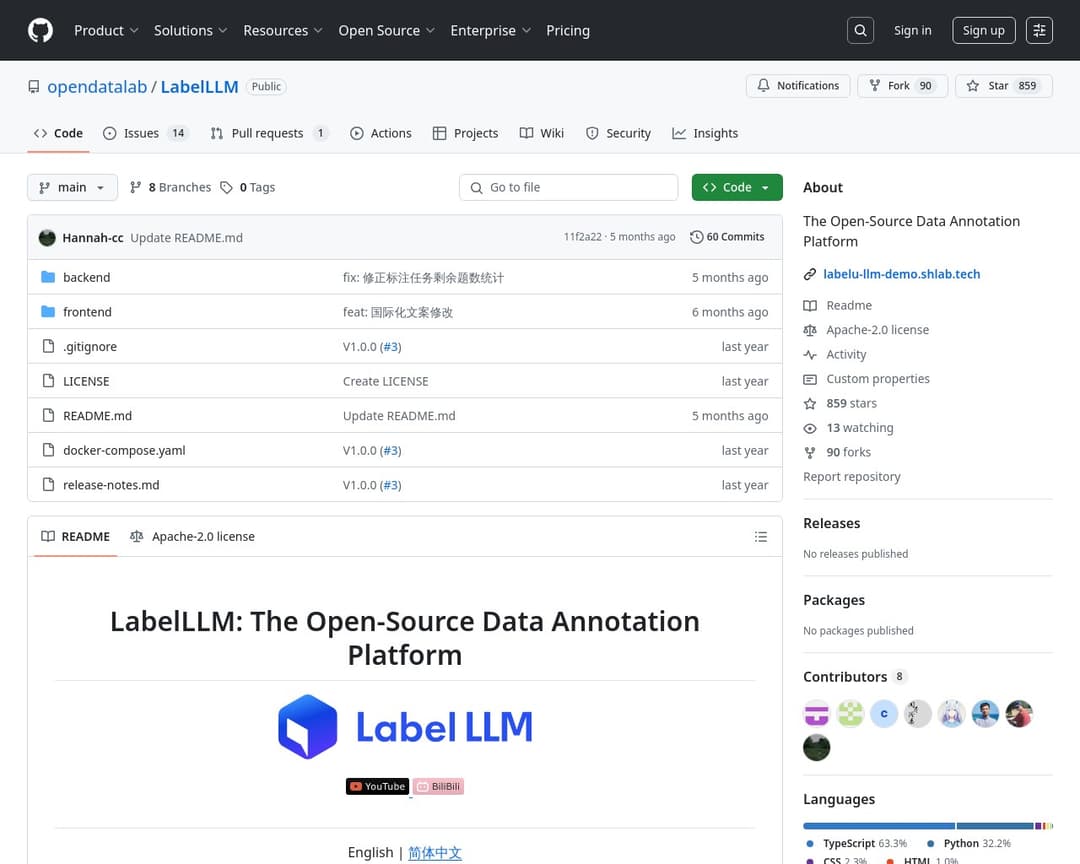Switch to the Actions tab
1080x864 pixels.
pos(381,133)
